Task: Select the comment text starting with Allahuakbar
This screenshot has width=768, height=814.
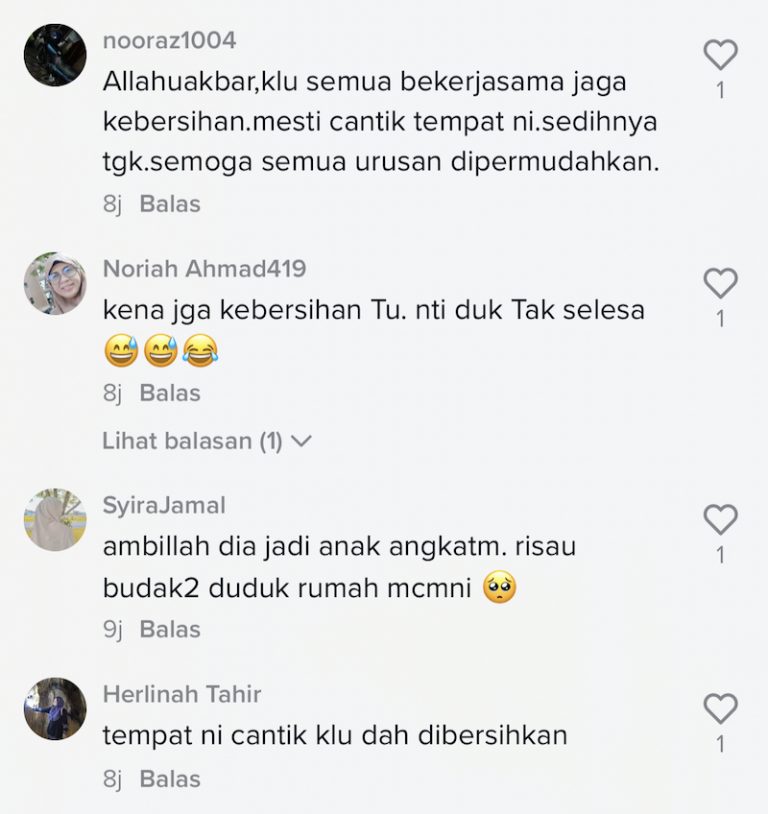Action: tap(381, 122)
